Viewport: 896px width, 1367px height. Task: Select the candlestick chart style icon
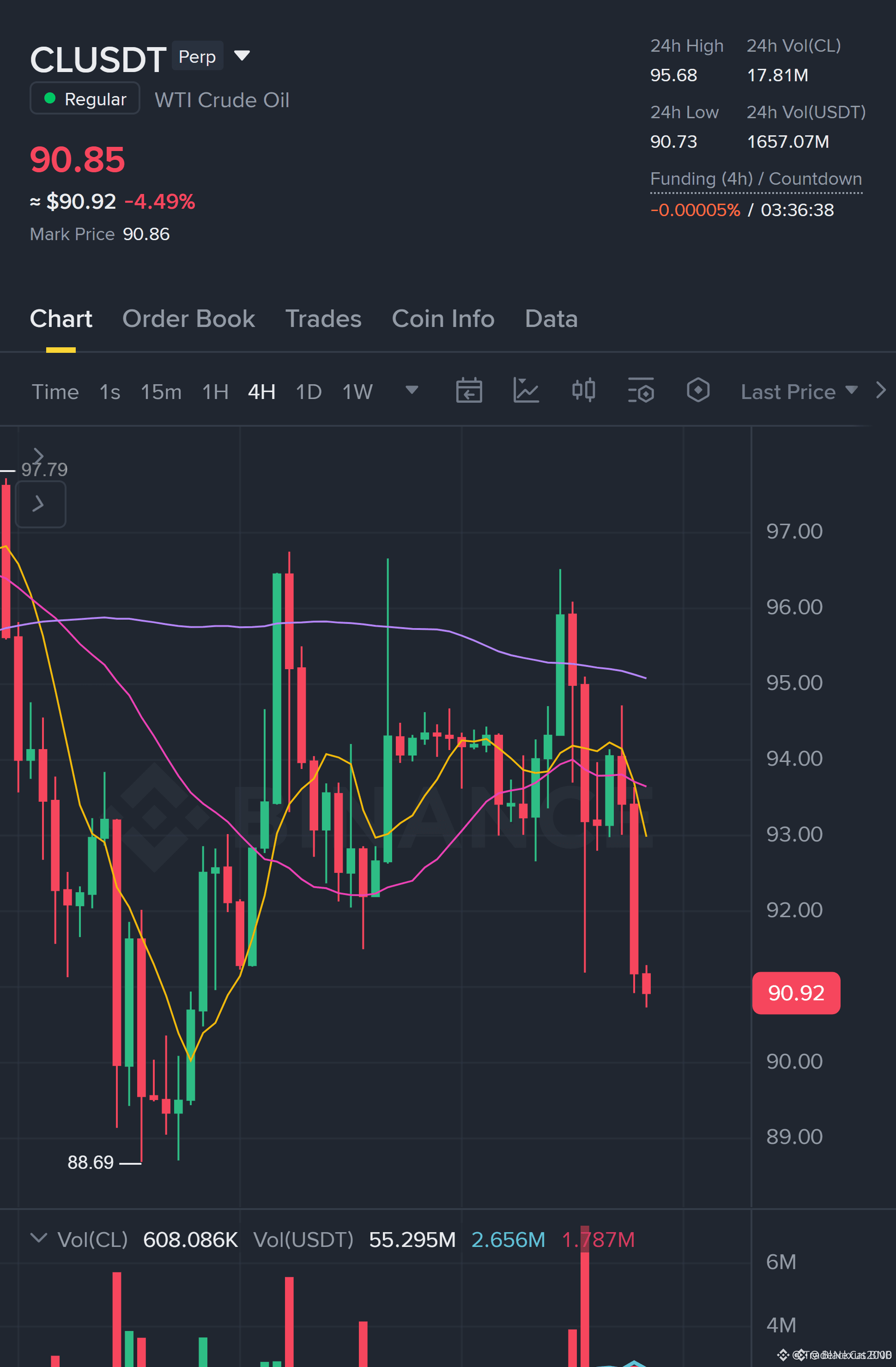pyautogui.click(x=583, y=390)
